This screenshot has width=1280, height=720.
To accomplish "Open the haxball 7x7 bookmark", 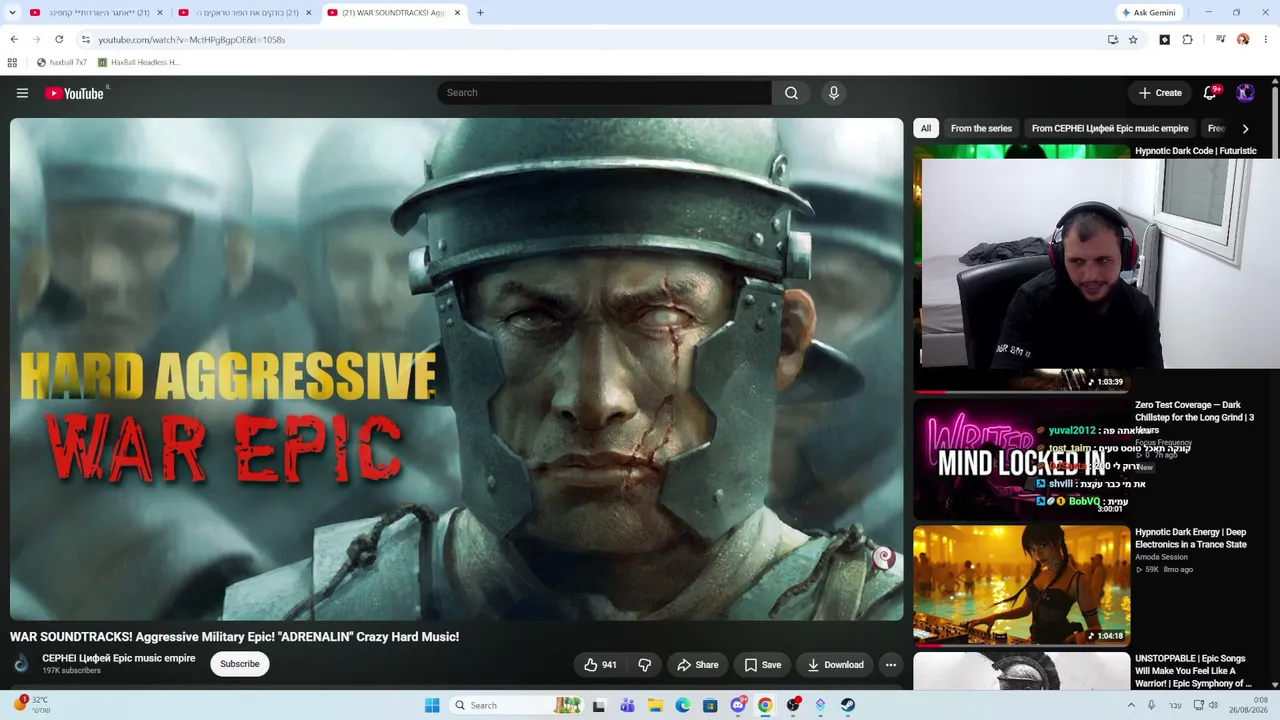I will point(62,62).
